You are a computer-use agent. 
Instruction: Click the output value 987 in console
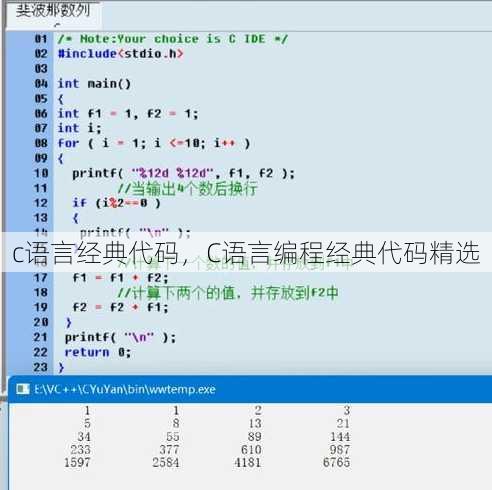[x=340, y=449]
